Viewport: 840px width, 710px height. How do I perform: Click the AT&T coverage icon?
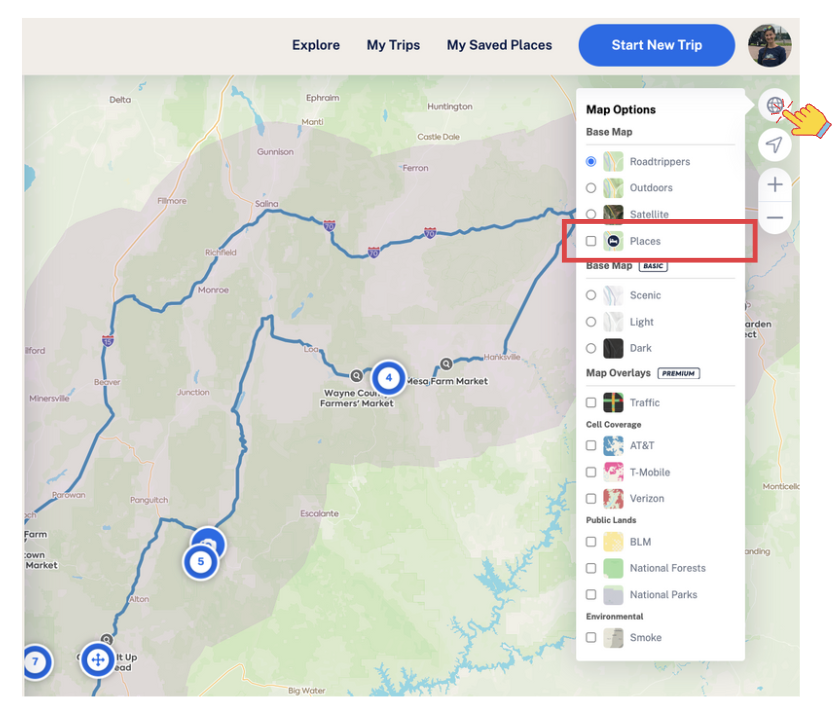(613, 445)
